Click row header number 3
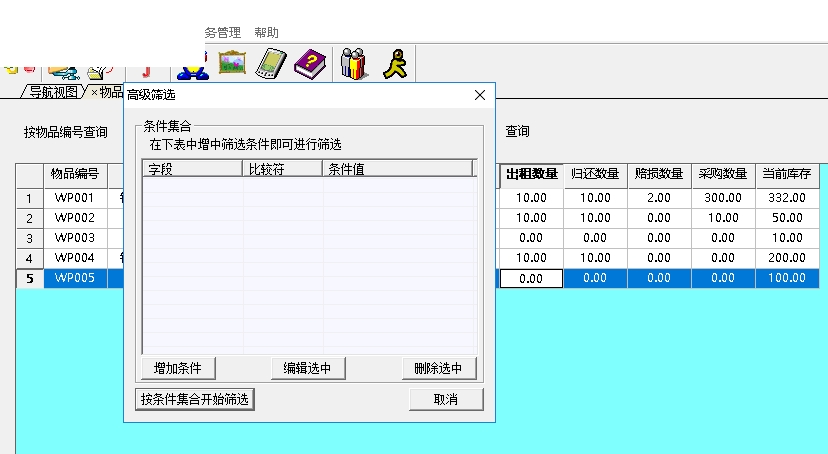 point(30,239)
